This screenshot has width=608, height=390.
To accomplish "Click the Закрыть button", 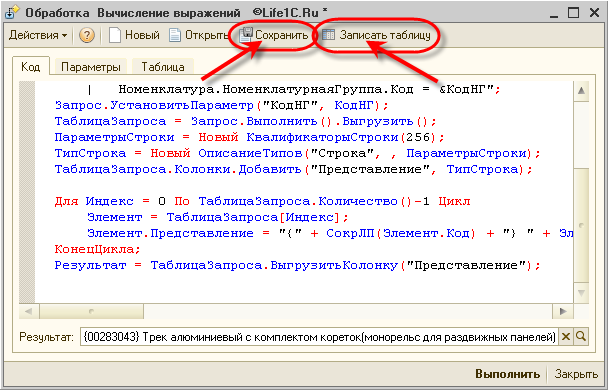I will pos(576,374).
